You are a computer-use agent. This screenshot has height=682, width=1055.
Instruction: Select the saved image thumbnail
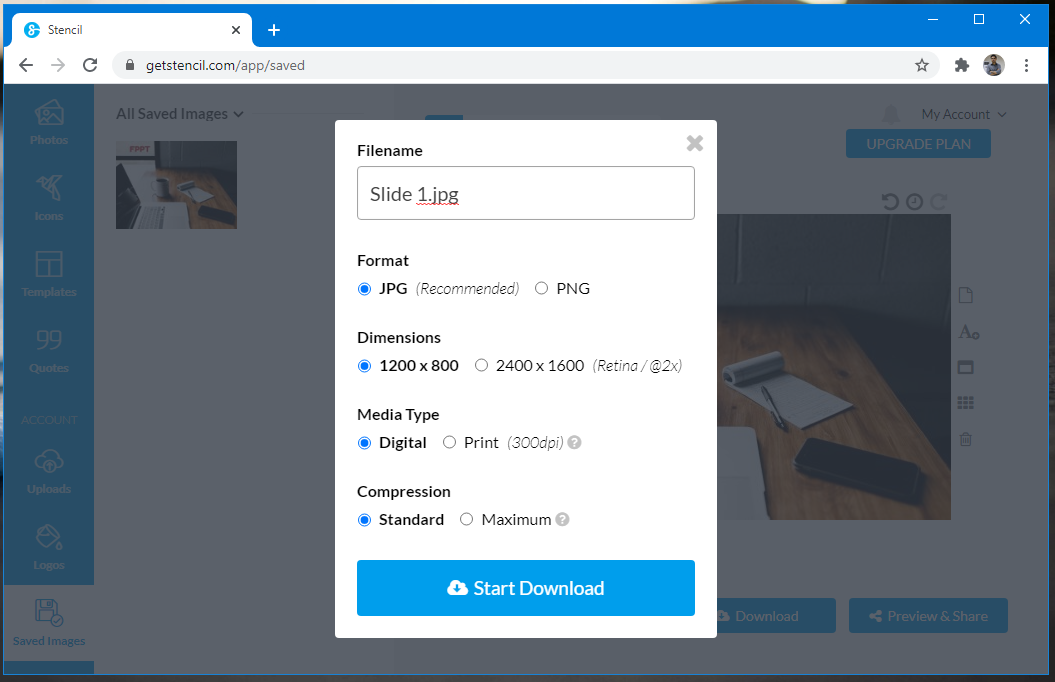pyautogui.click(x=176, y=185)
